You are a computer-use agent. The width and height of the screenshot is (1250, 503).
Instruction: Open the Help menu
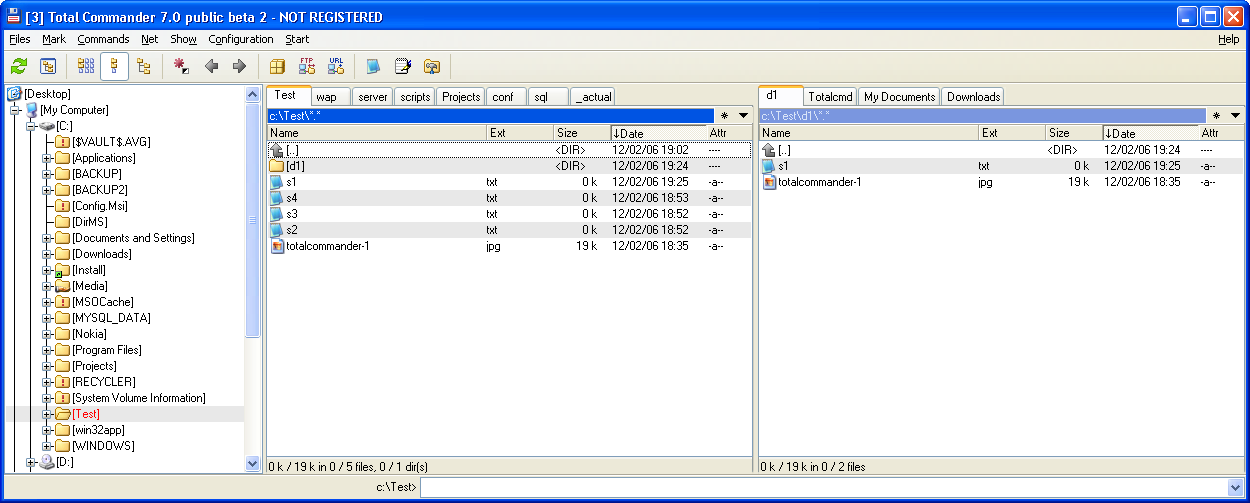pos(1229,40)
